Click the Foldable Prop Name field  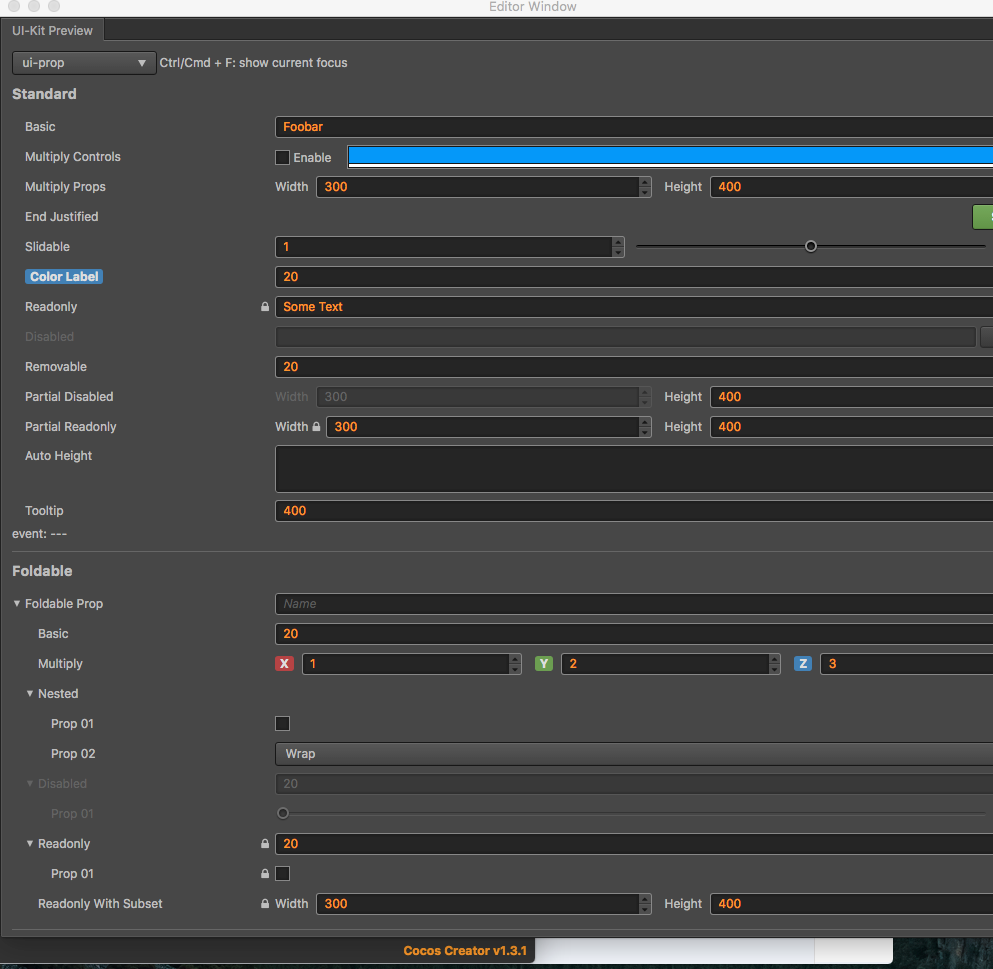point(634,604)
